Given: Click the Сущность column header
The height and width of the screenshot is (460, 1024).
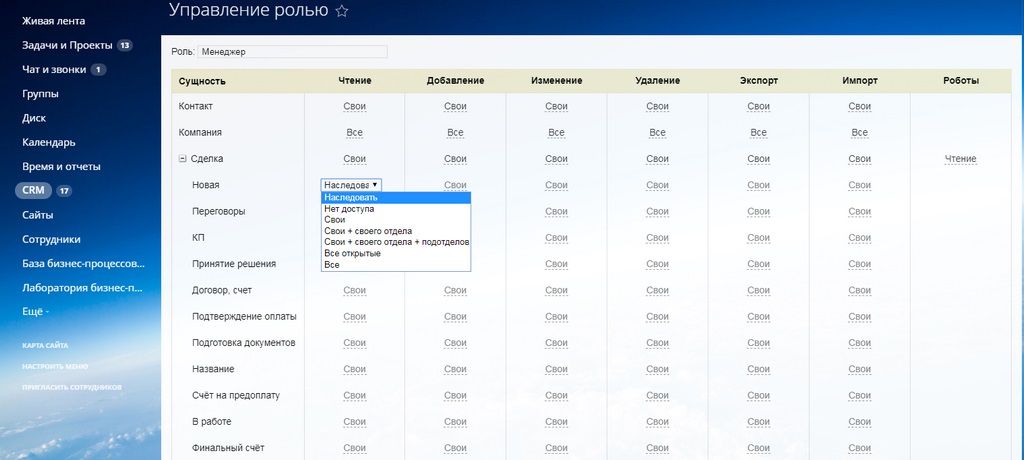Looking at the screenshot, I should tap(202, 81).
